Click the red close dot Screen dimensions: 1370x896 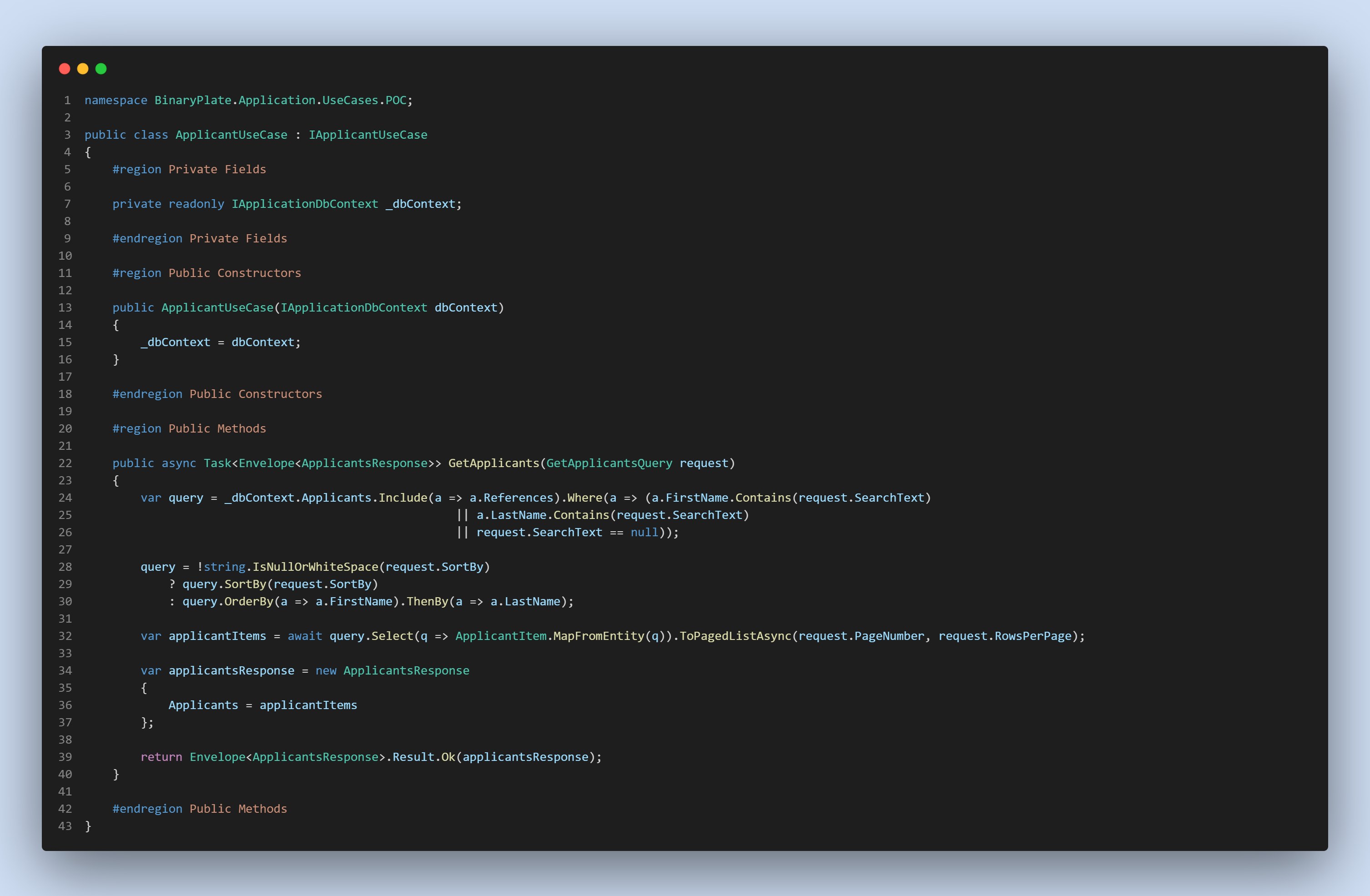pos(65,69)
